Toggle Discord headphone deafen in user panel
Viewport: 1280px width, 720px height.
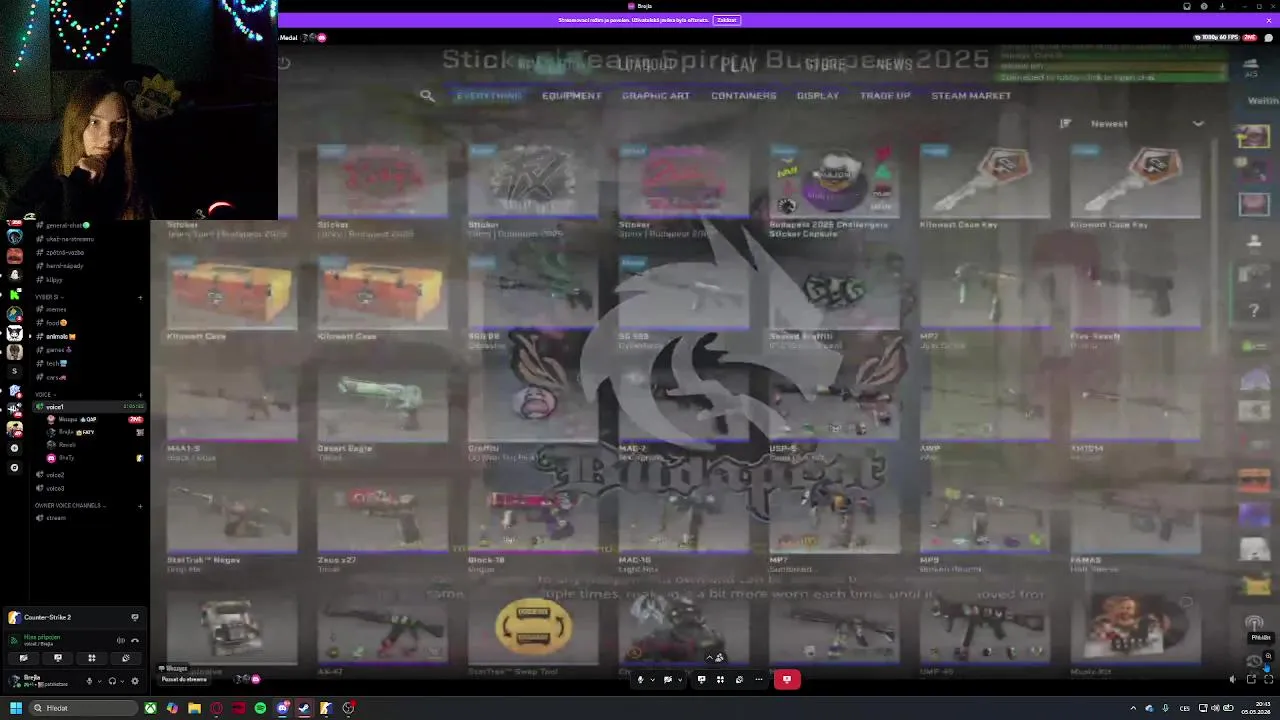[x=112, y=682]
